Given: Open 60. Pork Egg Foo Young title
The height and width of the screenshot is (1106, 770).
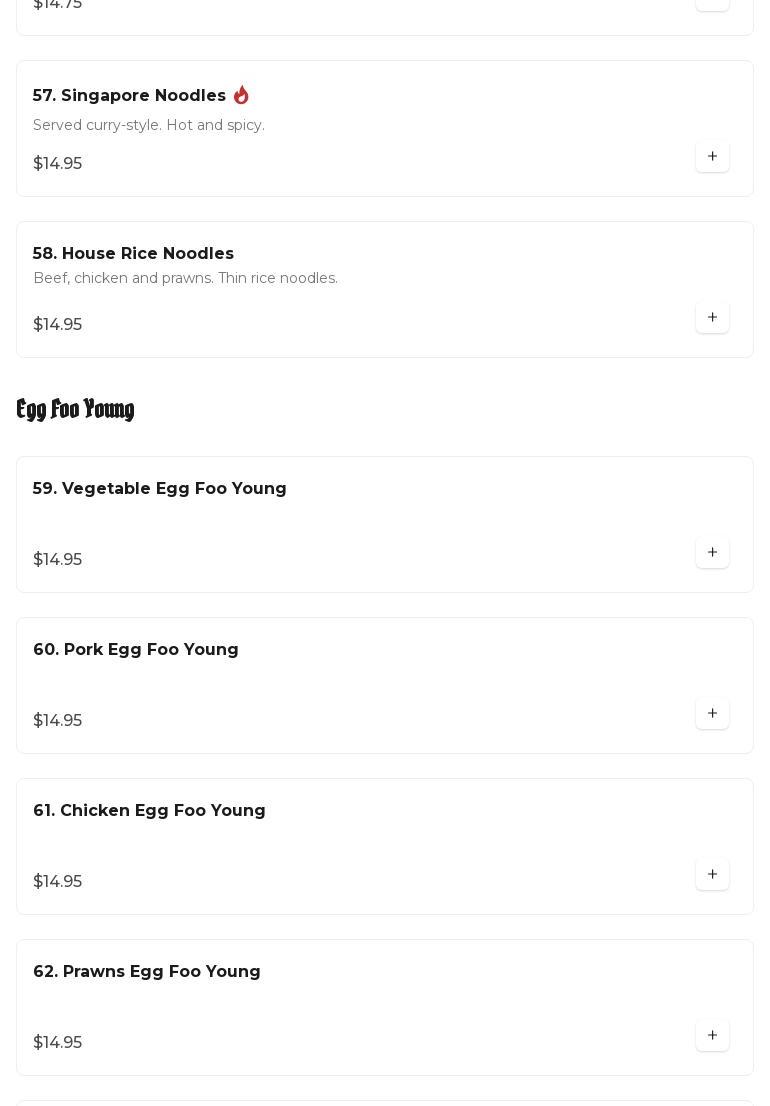Looking at the screenshot, I should coord(136,650).
